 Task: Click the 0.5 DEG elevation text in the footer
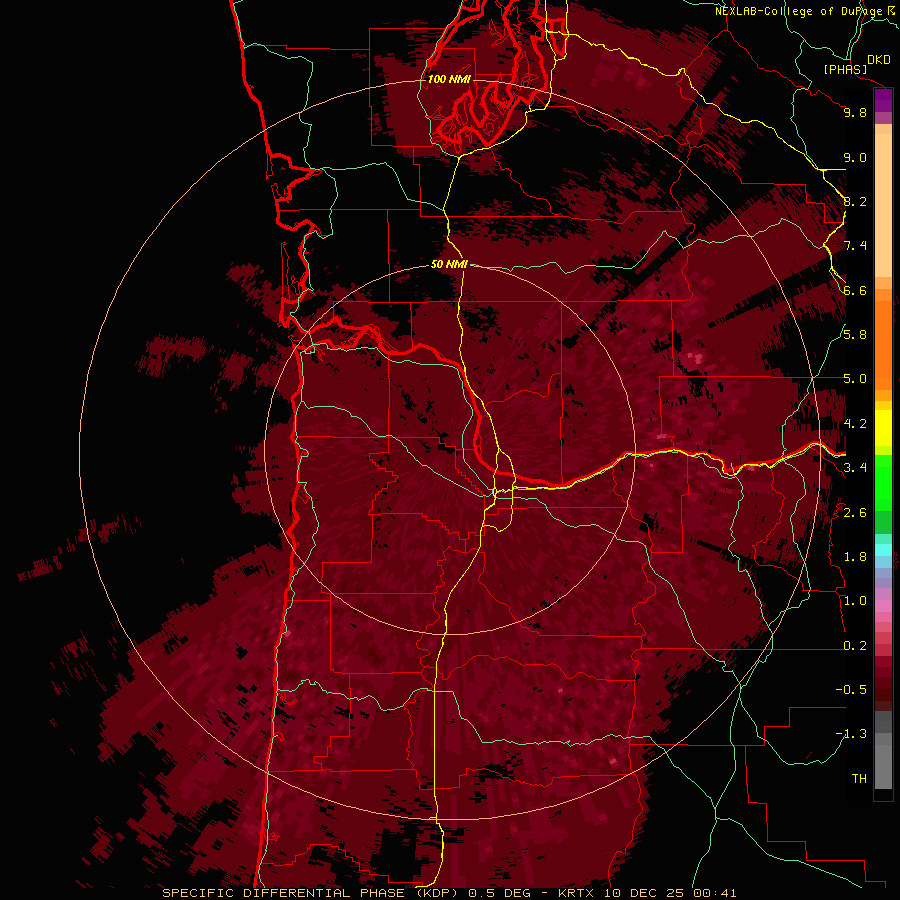point(500,893)
